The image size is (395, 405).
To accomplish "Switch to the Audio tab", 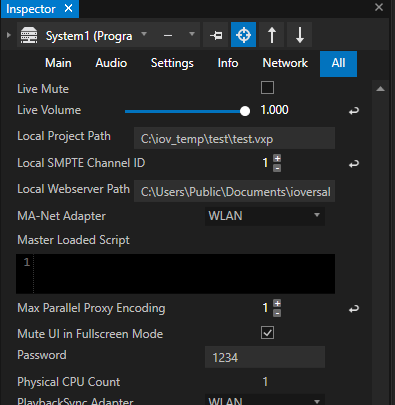I will point(111,63).
